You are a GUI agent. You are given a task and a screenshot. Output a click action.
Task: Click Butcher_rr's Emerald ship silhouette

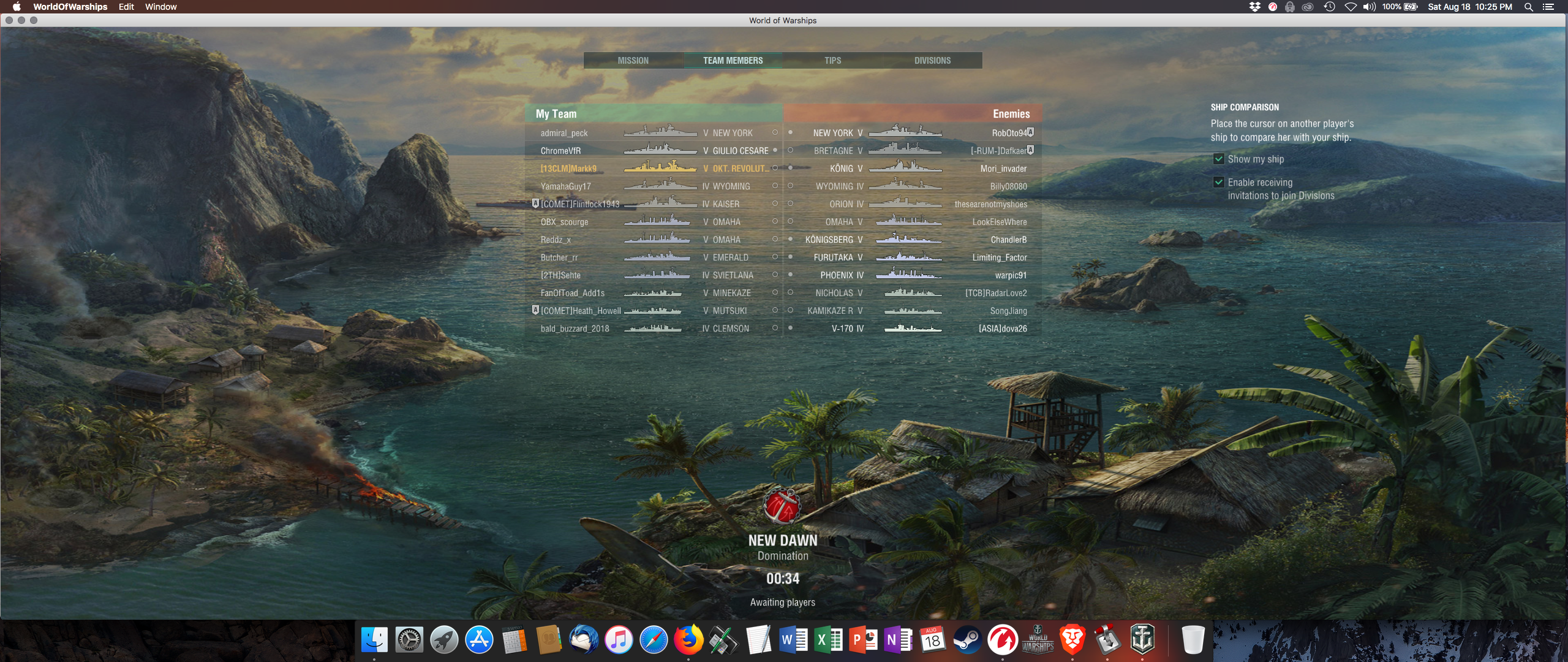(657, 256)
